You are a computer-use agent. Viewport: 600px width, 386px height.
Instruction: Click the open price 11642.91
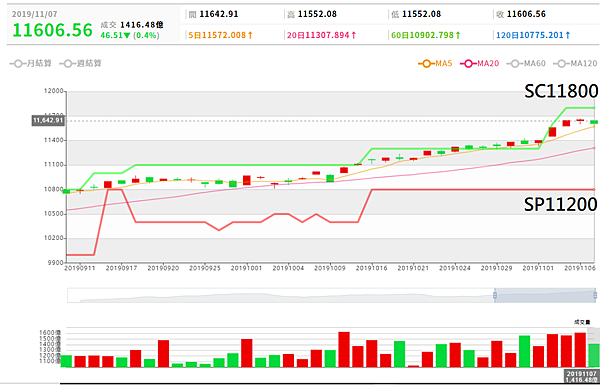click(x=219, y=14)
